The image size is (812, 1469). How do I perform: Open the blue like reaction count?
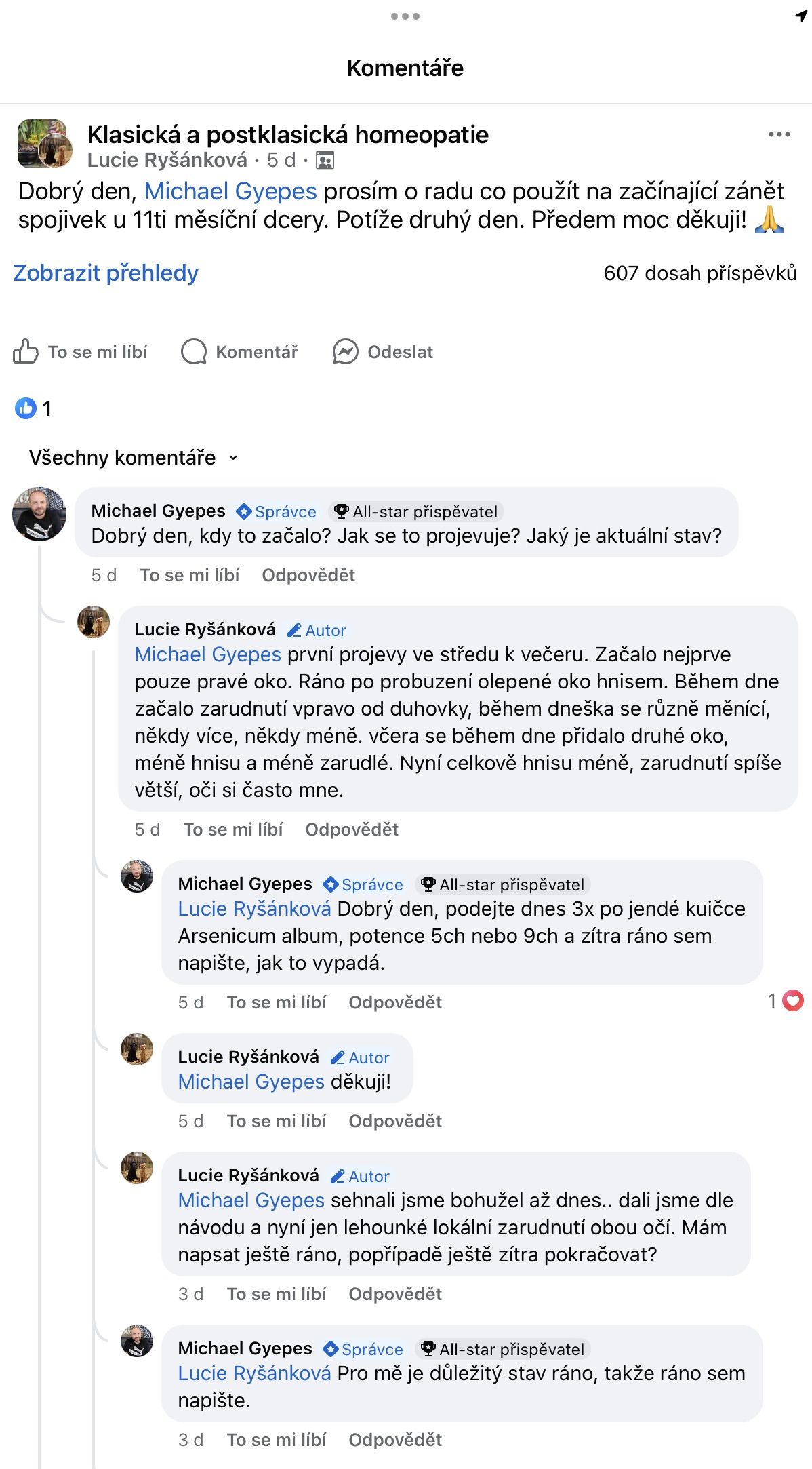(x=33, y=408)
